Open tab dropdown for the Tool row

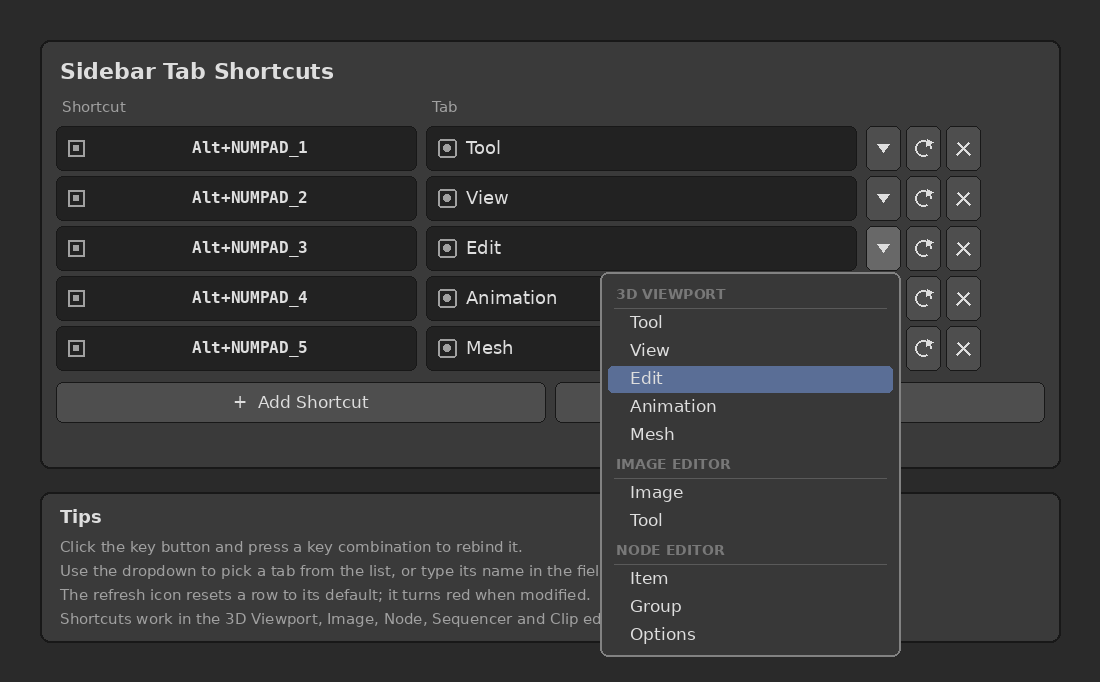pos(883,148)
